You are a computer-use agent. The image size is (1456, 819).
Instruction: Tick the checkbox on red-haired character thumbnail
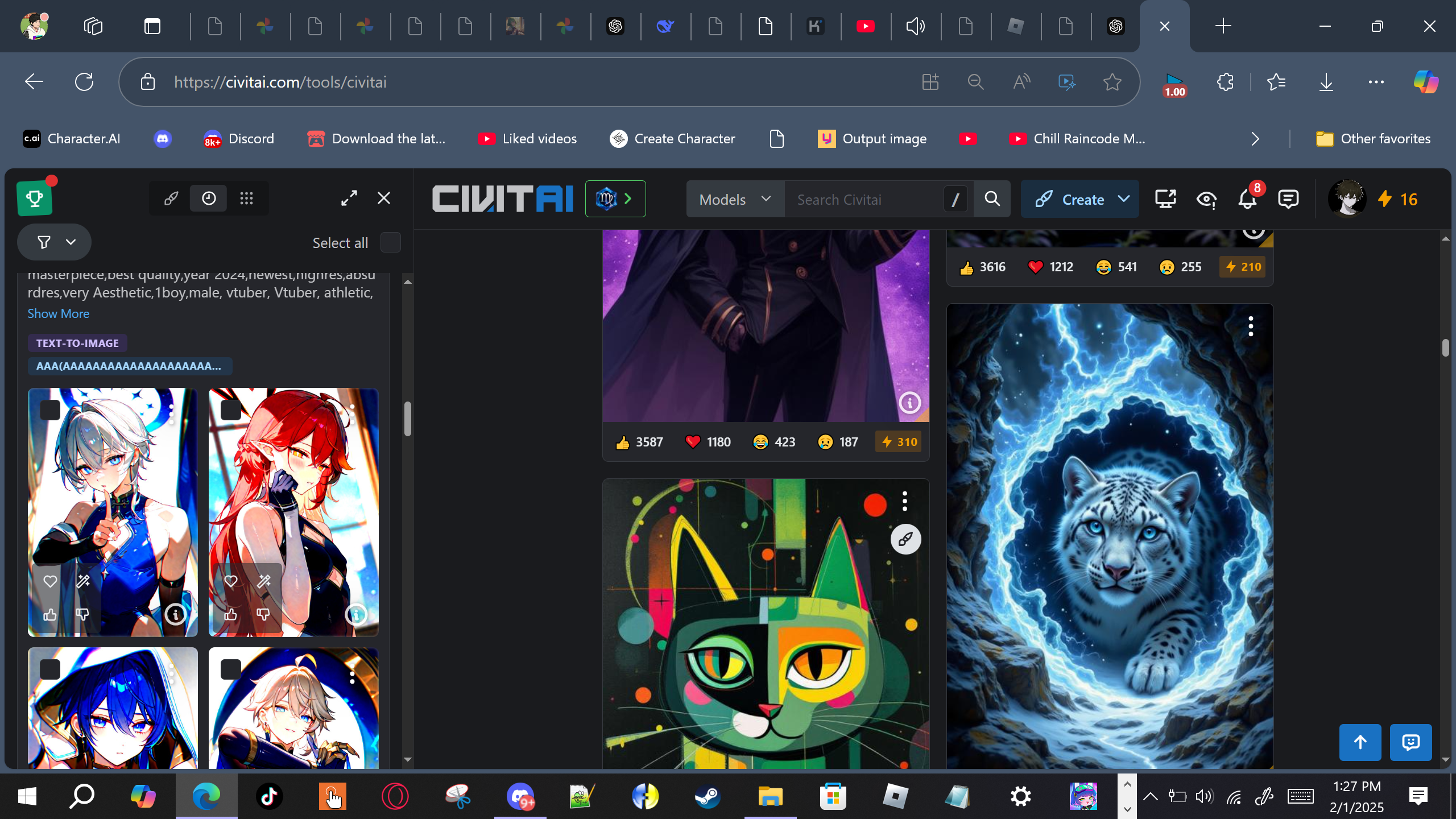pyautogui.click(x=230, y=409)
